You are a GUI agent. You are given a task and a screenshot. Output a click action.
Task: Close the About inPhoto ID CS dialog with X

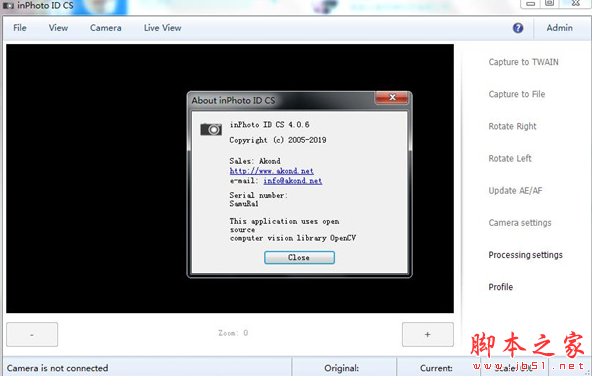coord(392,97)
